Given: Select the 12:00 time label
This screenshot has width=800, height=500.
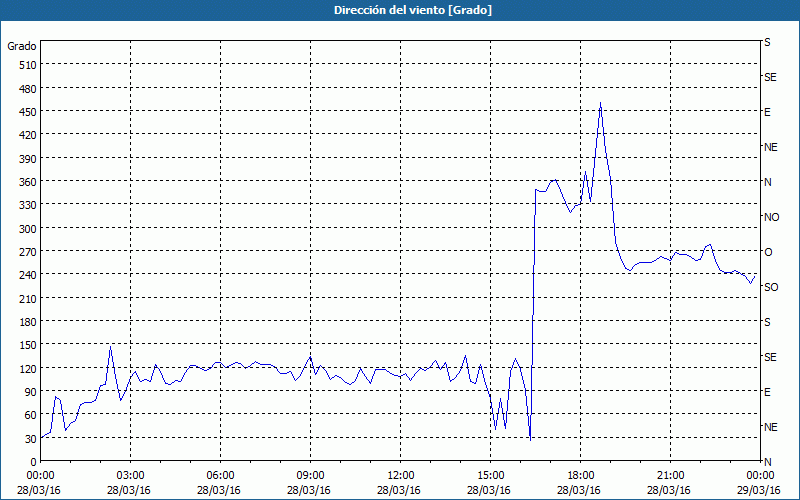Looking at the screenshot, I should [399, 476].
